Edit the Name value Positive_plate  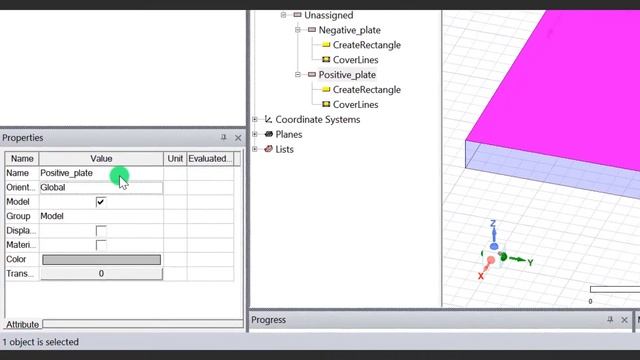pyautogui.click(x=67, y=173)
